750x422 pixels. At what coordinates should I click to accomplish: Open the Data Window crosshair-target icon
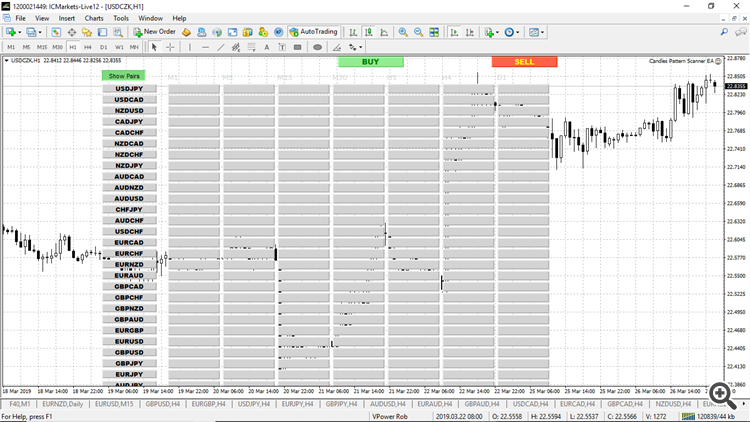(72, 32)
